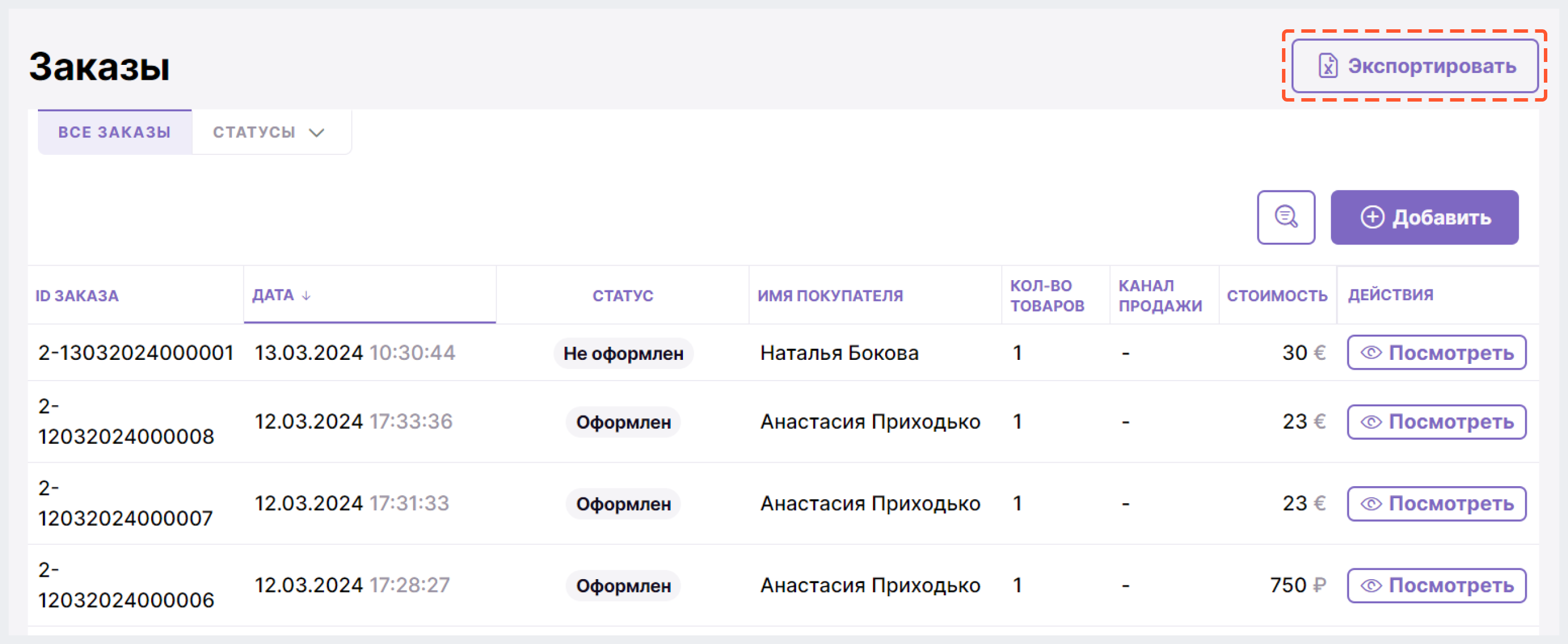Click the chevron next to Статусы
Viewport: 1568px width, 644px height.
pyautogui.click(x=316, y=133)
